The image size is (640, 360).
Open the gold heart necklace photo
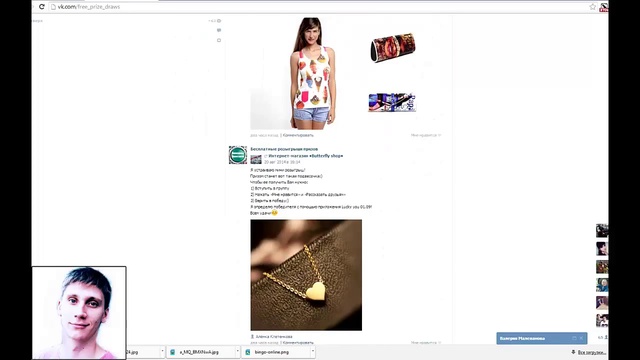pos(306,275)
